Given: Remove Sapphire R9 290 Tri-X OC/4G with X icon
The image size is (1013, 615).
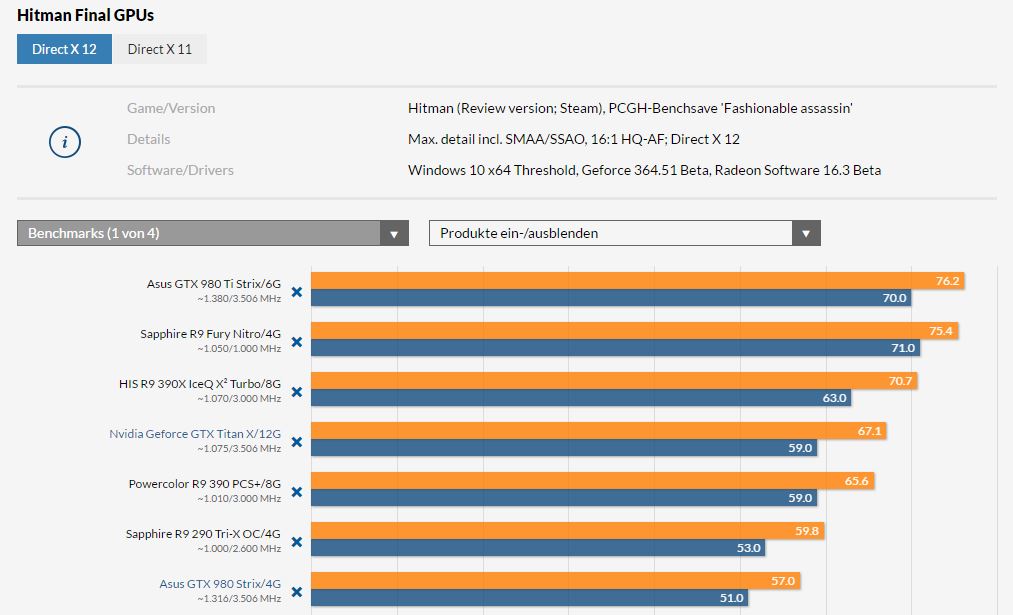Looking at the screenshot, I should click(x=297, y=542).
